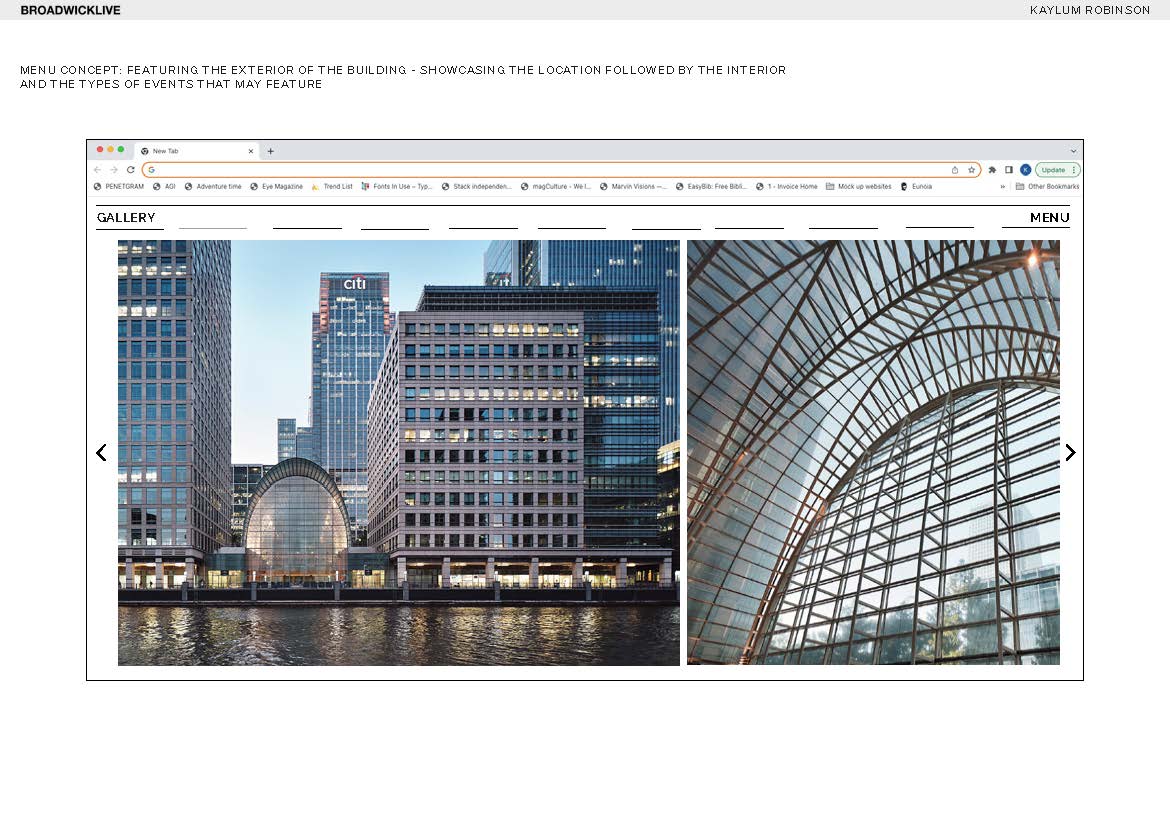Click the browser back arrow
1170x836 pixels.
(x=97, y=170)
